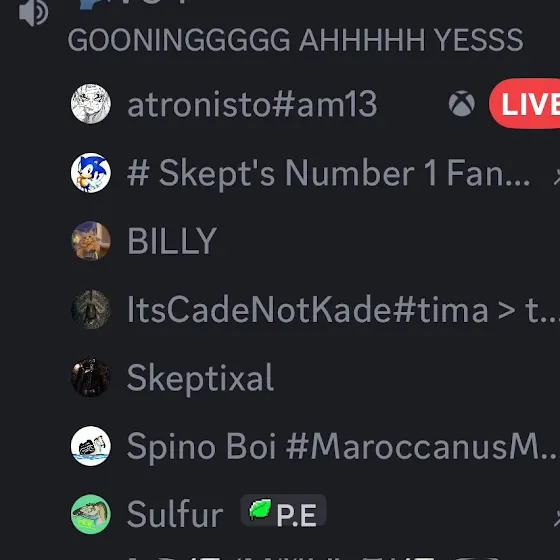Click the Xbox icon beside atronisto#am13
Viewport: 560px width, 560px height.
(x=461, y=104)
